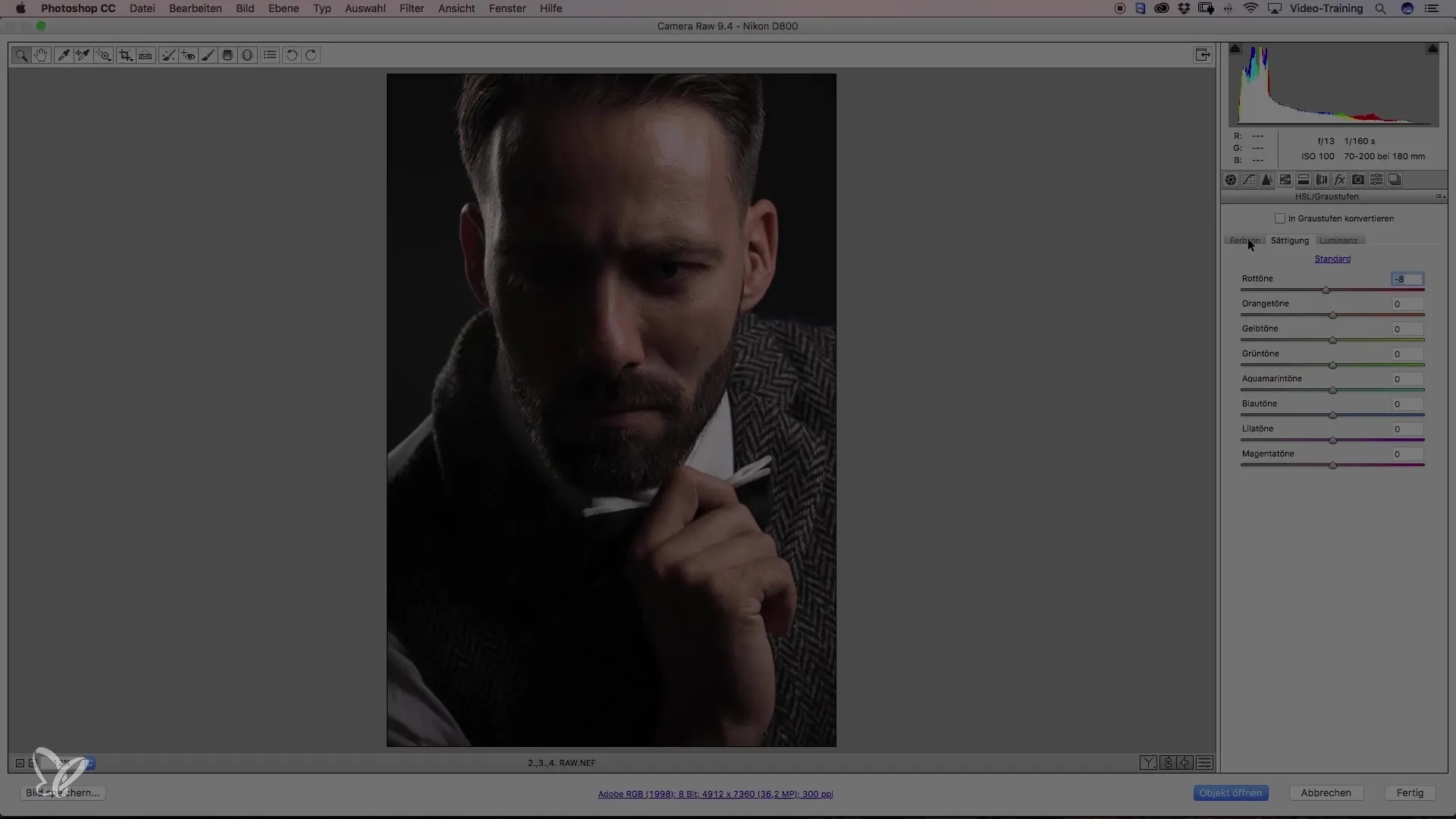
Task: Open the Ebene menu
Action: pos(284,8)
